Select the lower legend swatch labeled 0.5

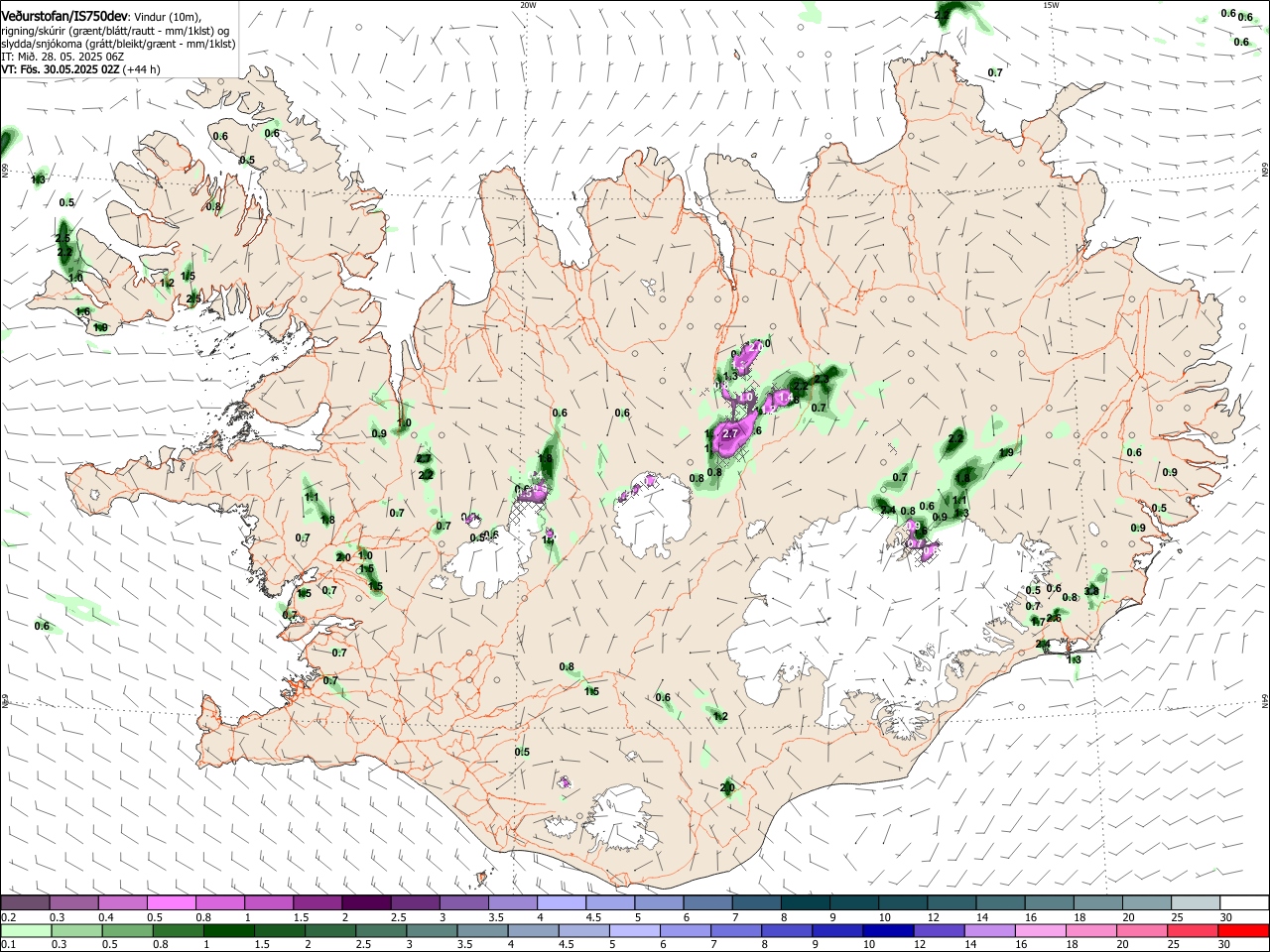pyautogui.click(x=127, y=930)
